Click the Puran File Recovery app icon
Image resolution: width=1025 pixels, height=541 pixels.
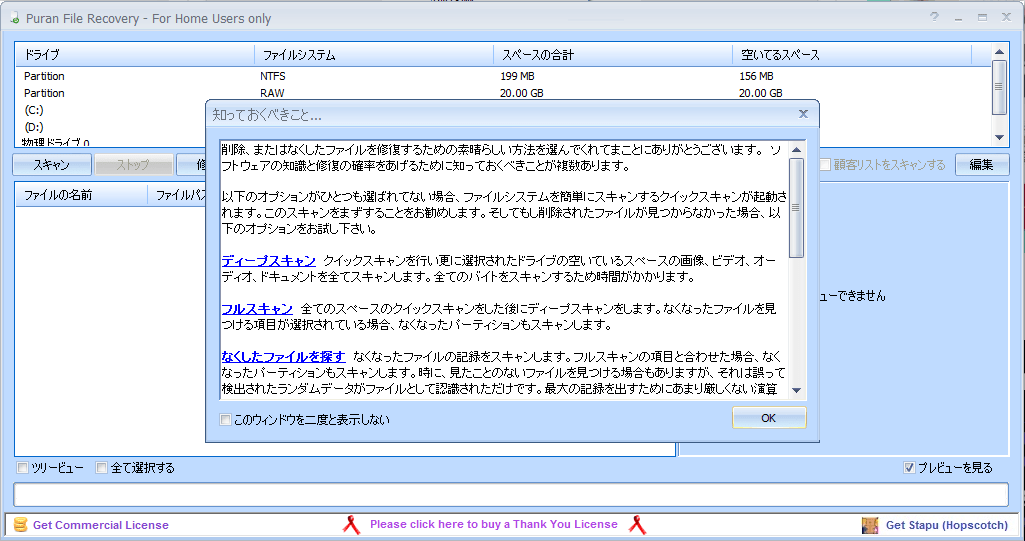(x=14, y=18)
